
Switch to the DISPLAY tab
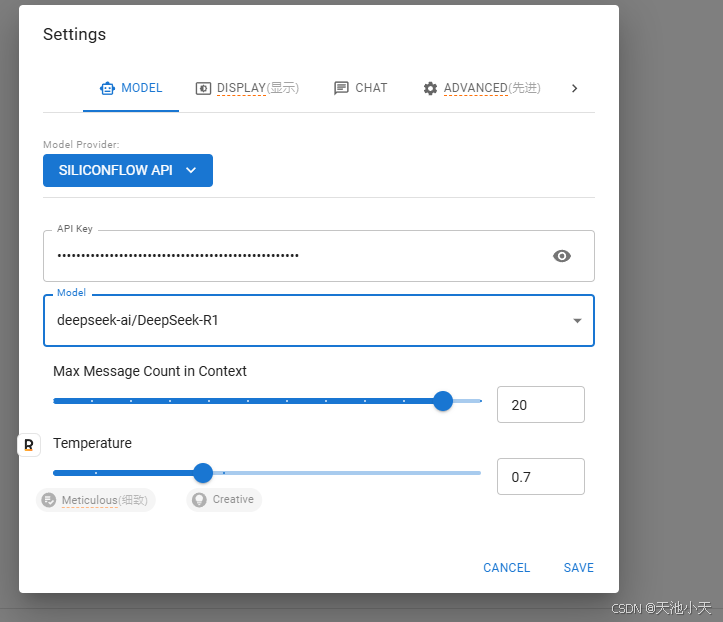click(x=248, y=88)
